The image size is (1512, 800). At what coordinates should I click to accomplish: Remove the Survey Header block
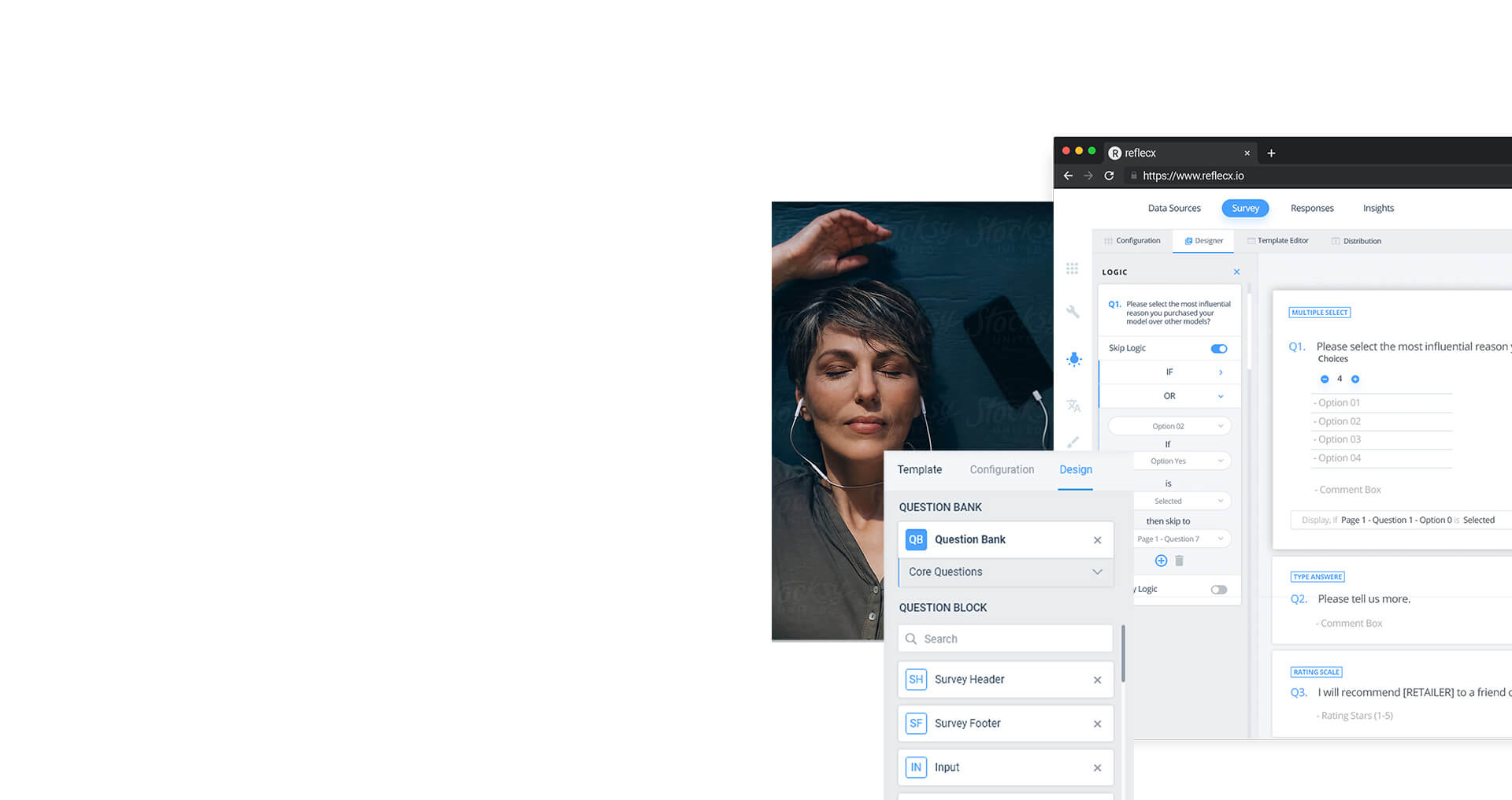click(x=1097, y=680)
